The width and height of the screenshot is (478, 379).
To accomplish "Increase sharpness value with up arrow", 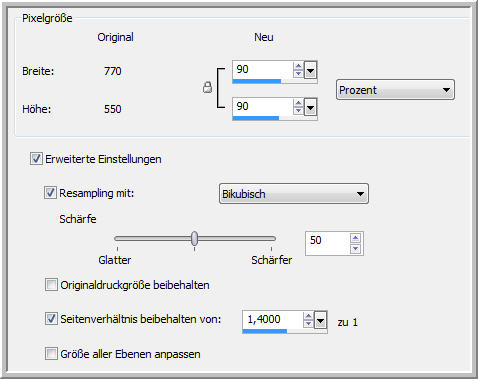I will point(355,238).
